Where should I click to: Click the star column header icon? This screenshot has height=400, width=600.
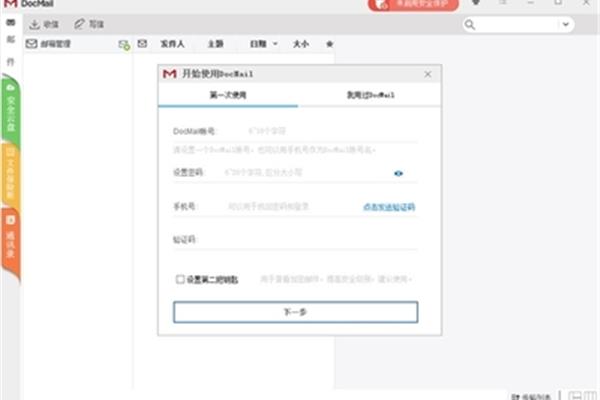(329, 44)
